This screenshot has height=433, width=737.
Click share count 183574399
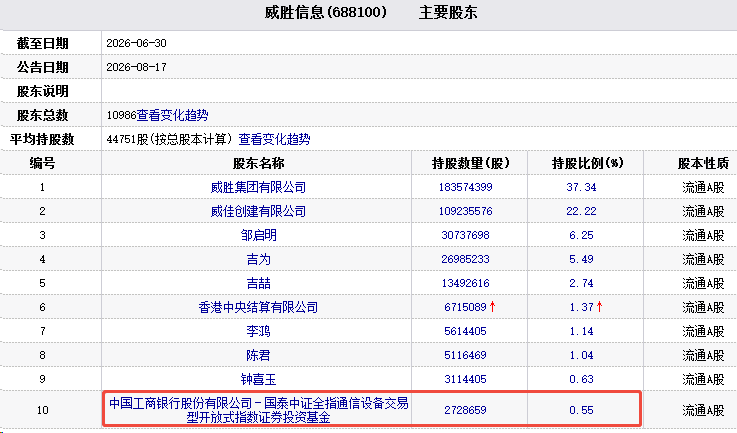click(x=465, y=187)
